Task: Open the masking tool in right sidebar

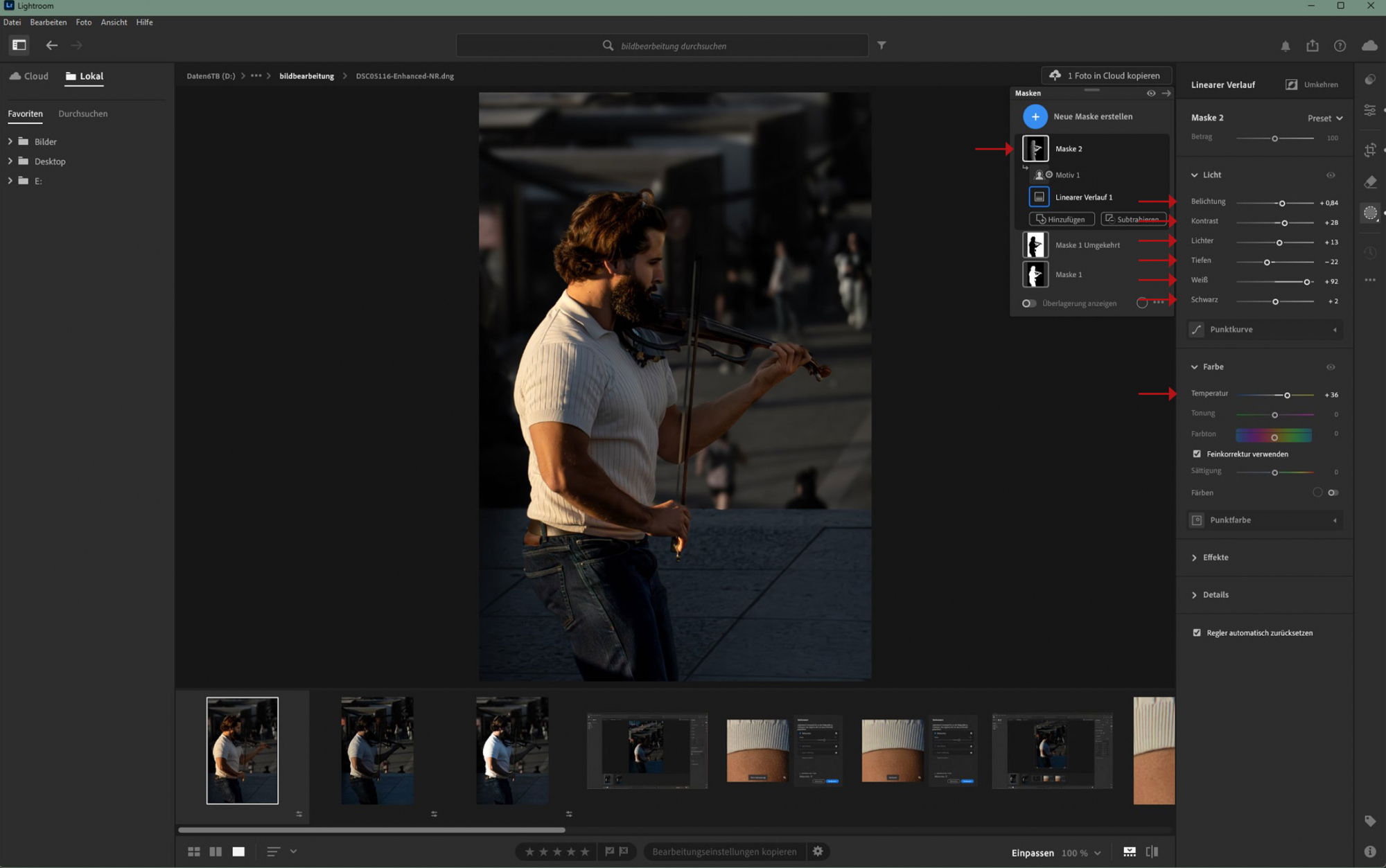Action: point(1370,213)
